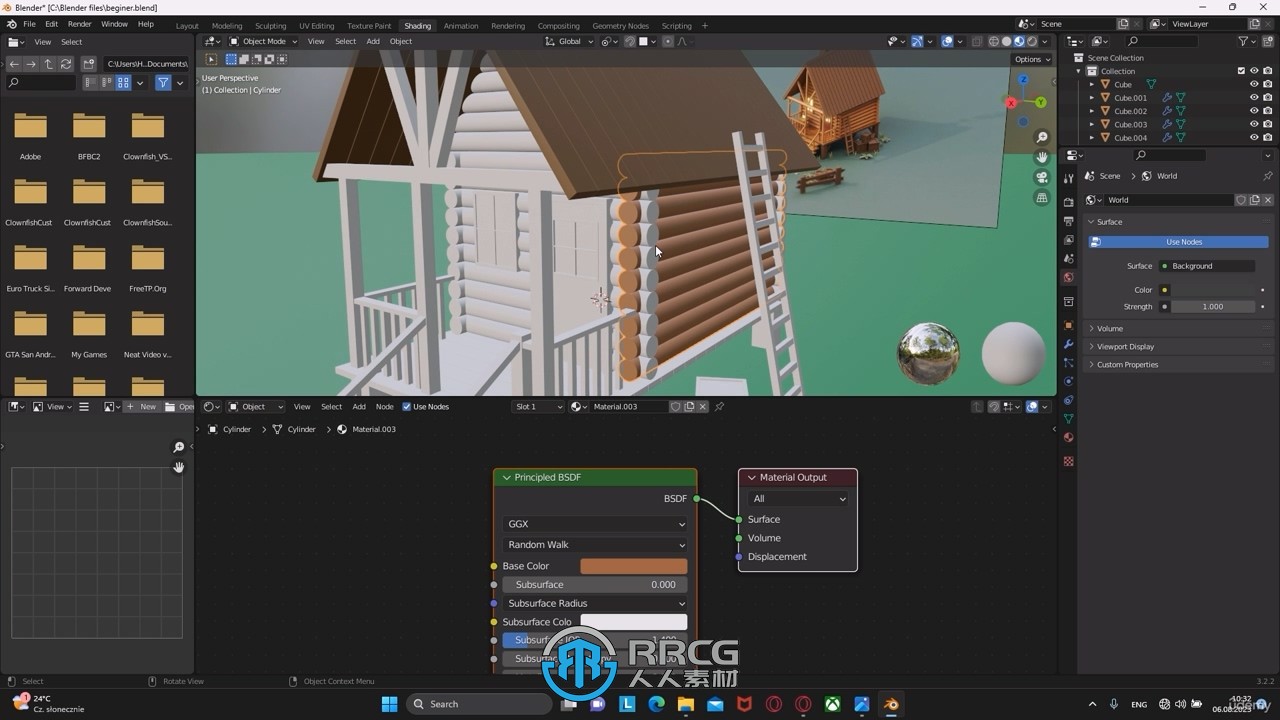This screenshot has width=1280, height=720.
Task: Click the viewport pan hand gizmo
Action: pyautogui.click(x=1042, y=157)
